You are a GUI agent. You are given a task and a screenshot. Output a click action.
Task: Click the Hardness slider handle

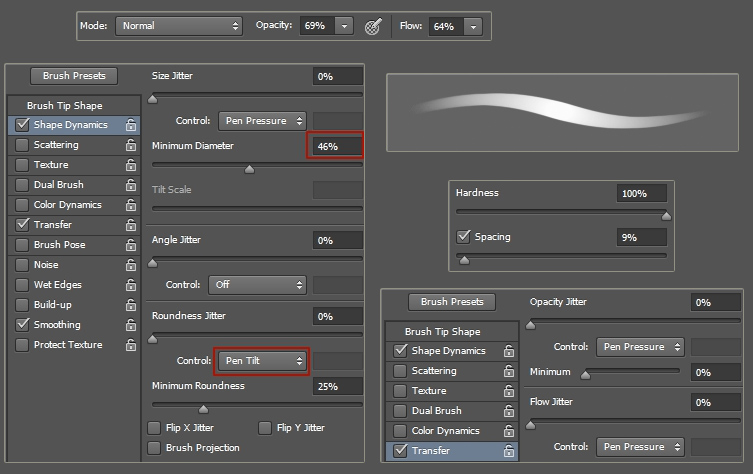point(666,216)
